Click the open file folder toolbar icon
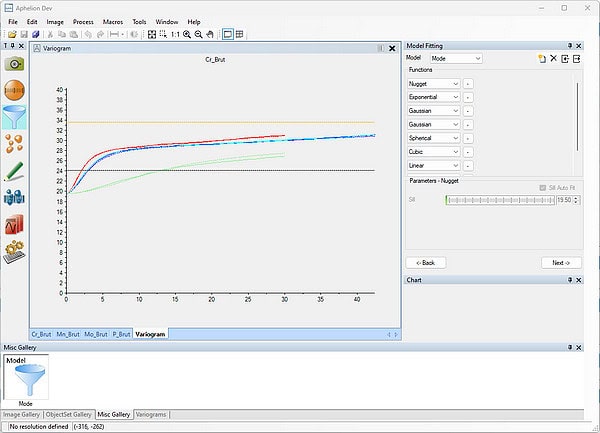This screenshot has width=600, height=433. [x=12, y=34]
